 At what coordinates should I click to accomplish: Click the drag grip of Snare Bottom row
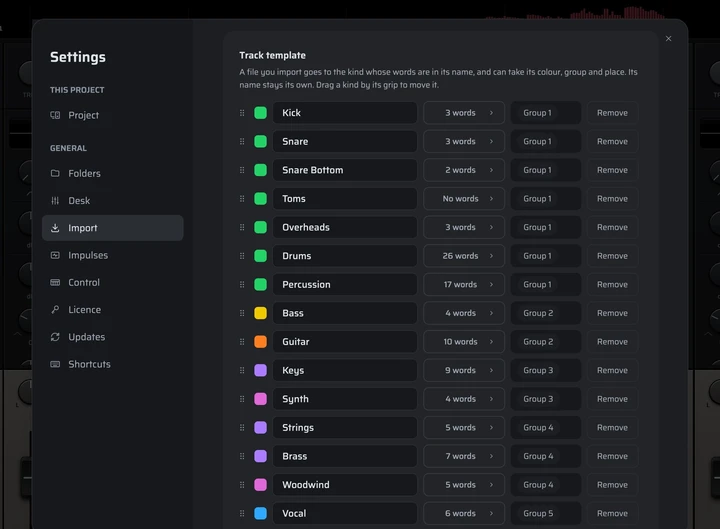click(242, 170)
